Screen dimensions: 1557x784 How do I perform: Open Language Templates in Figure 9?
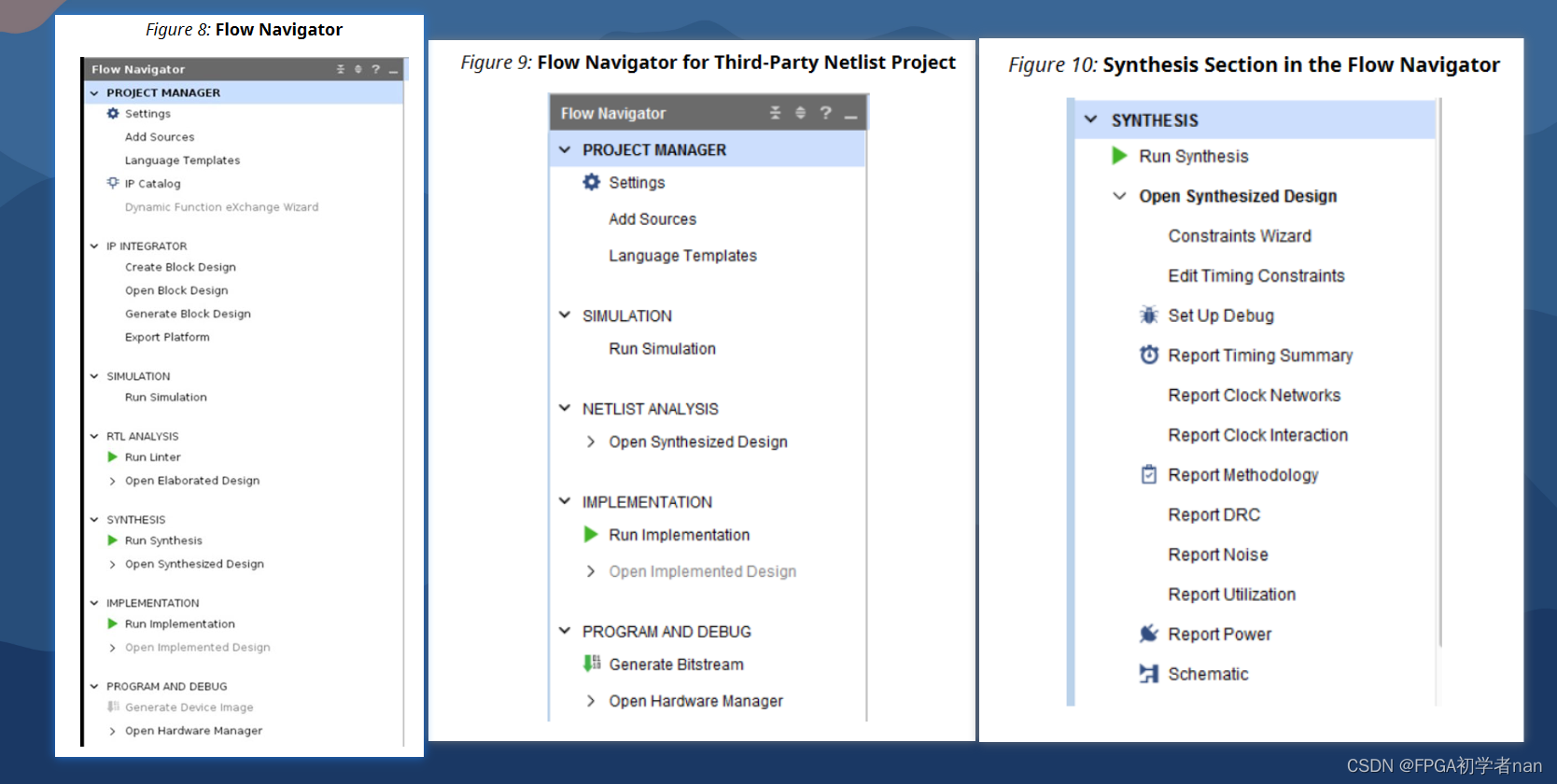pos(682,256)
